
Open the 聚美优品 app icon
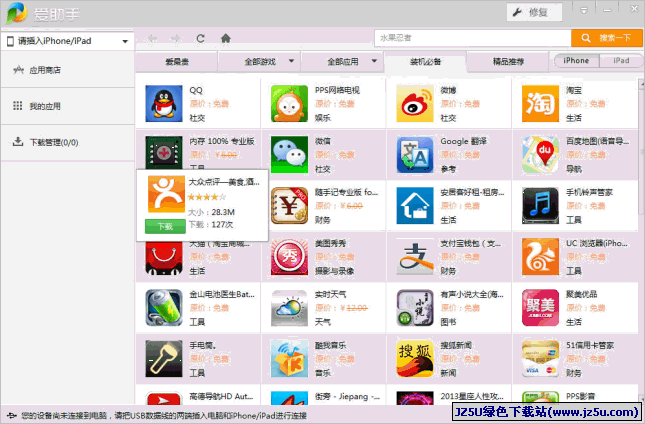pyautogui.click(x=540, y=308)
